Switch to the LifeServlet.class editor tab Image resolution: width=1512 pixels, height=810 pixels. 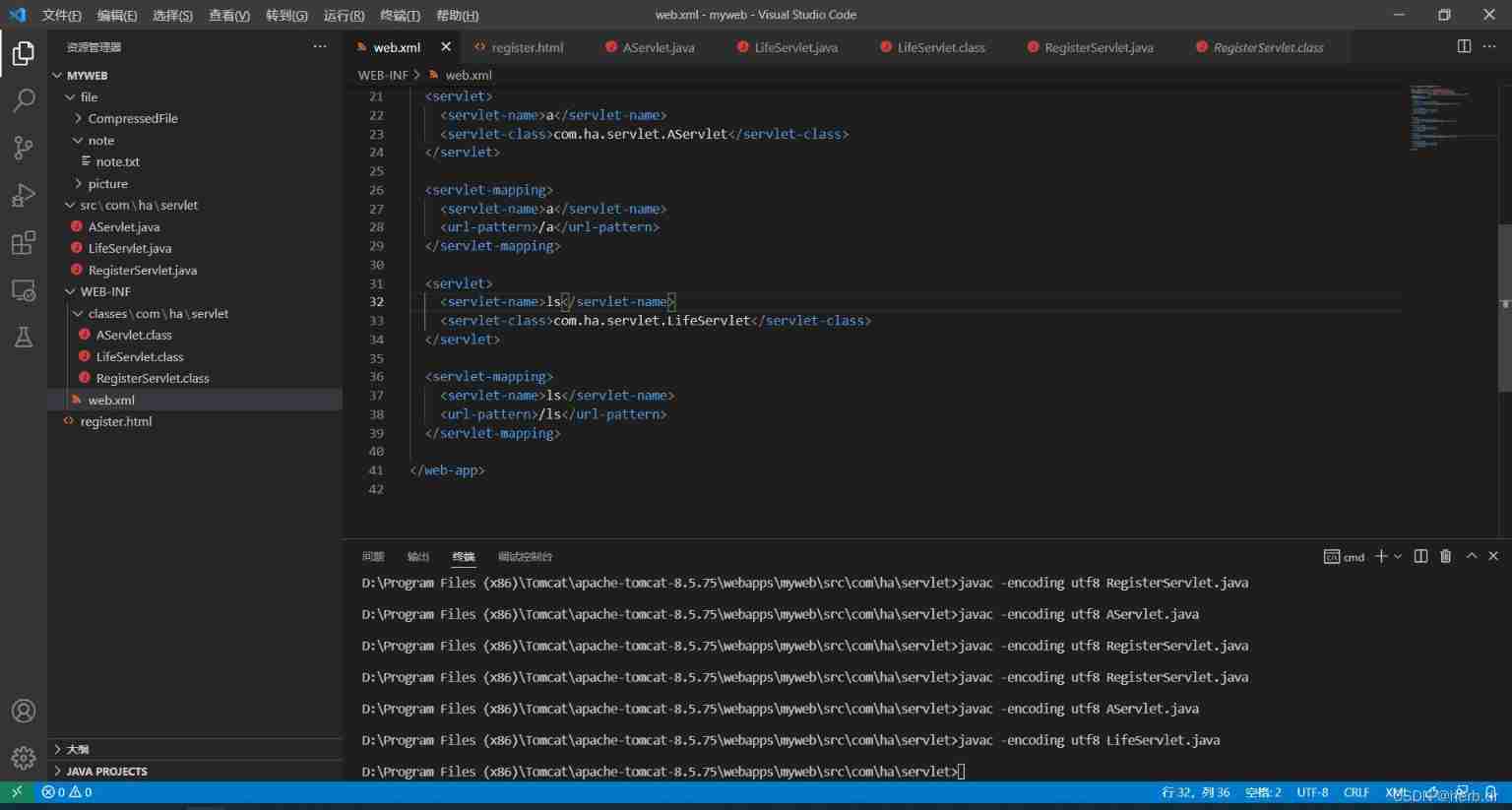point(941,47)
